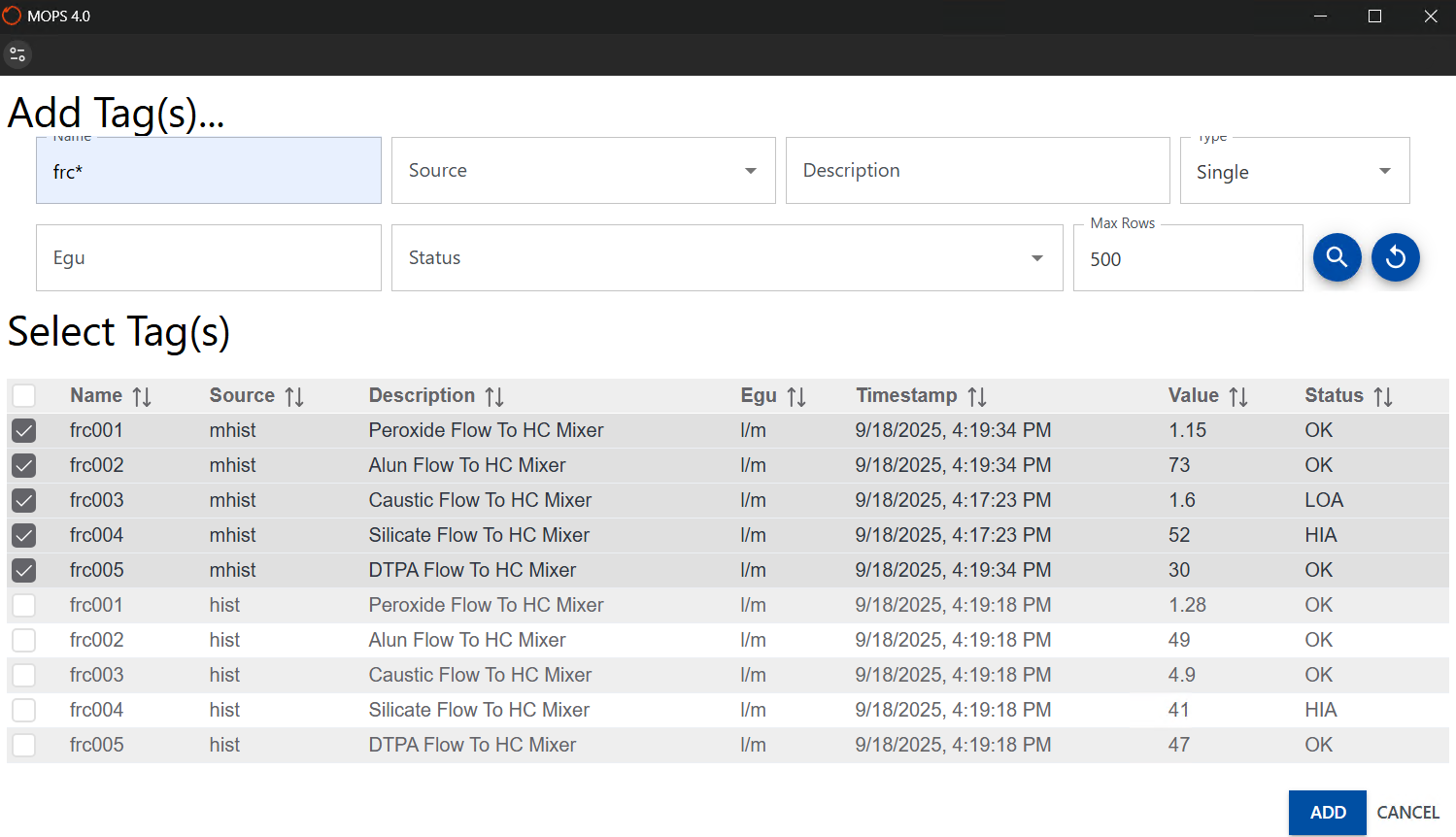The image size is (1456, 837).
Task: Click the Max Rows input showing 500
Action: [x=1187, y=258]
